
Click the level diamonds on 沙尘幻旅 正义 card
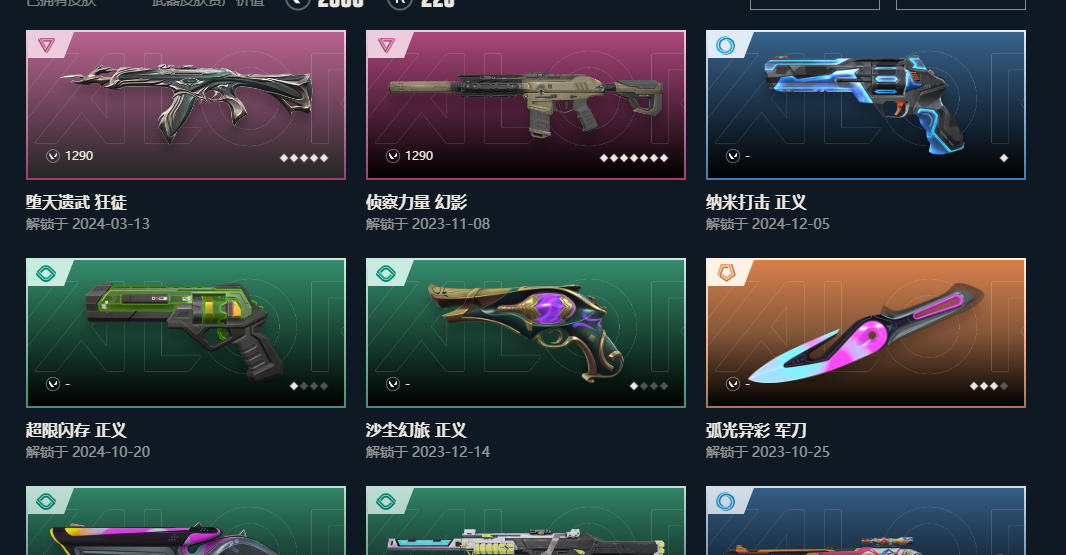pyautogui.click(x=649, y=386)
